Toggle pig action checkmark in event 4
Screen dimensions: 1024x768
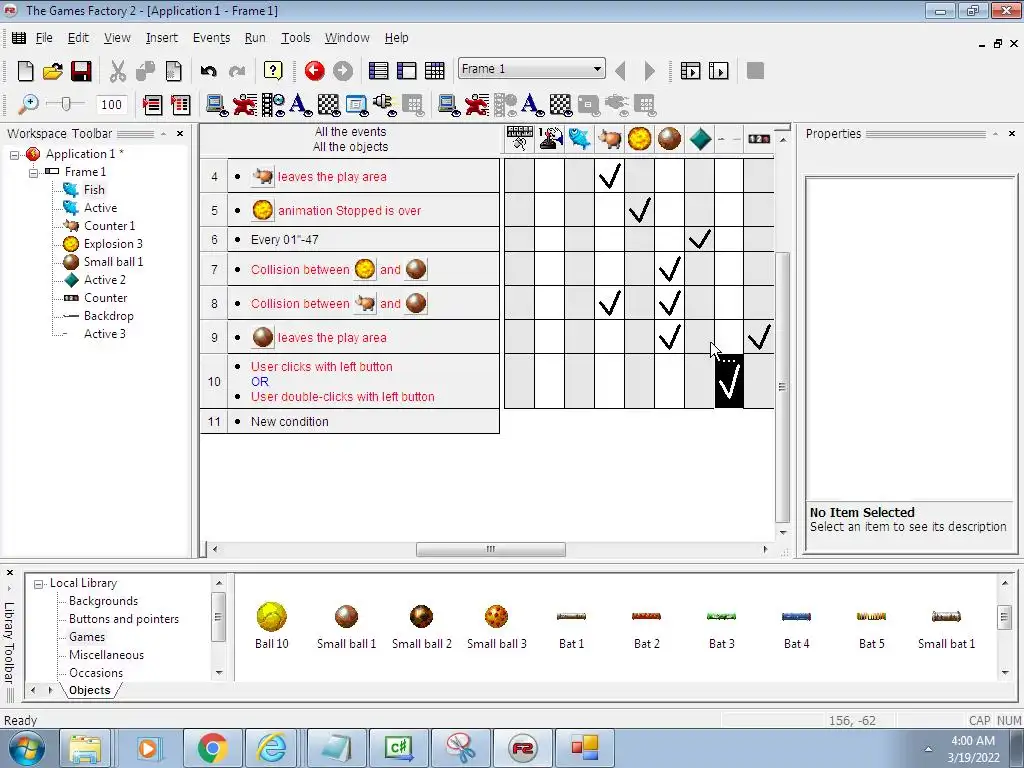[609, 176]
